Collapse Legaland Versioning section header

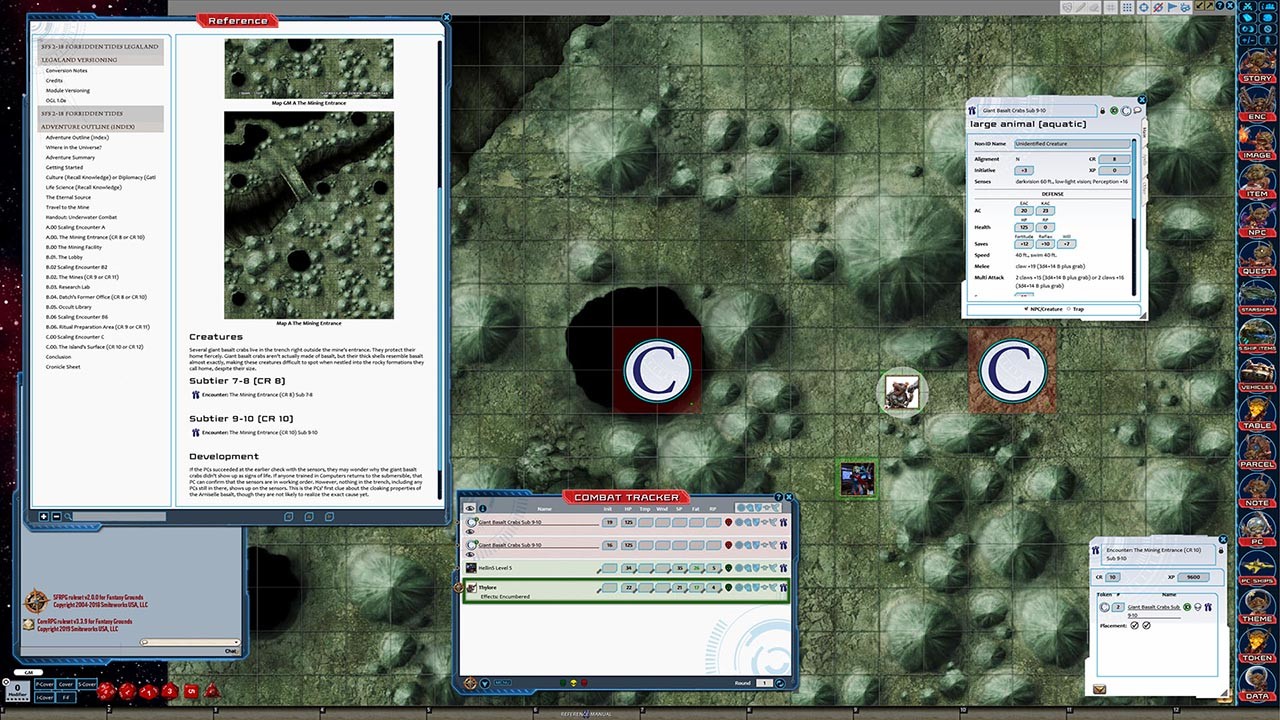pos(100,53)
